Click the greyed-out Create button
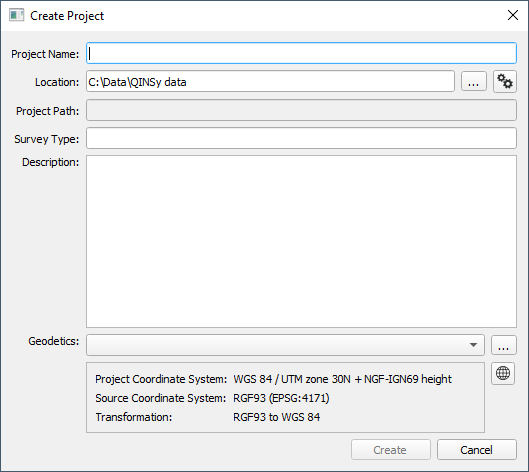Screen dimensions: 529x472 coord(391,449)
